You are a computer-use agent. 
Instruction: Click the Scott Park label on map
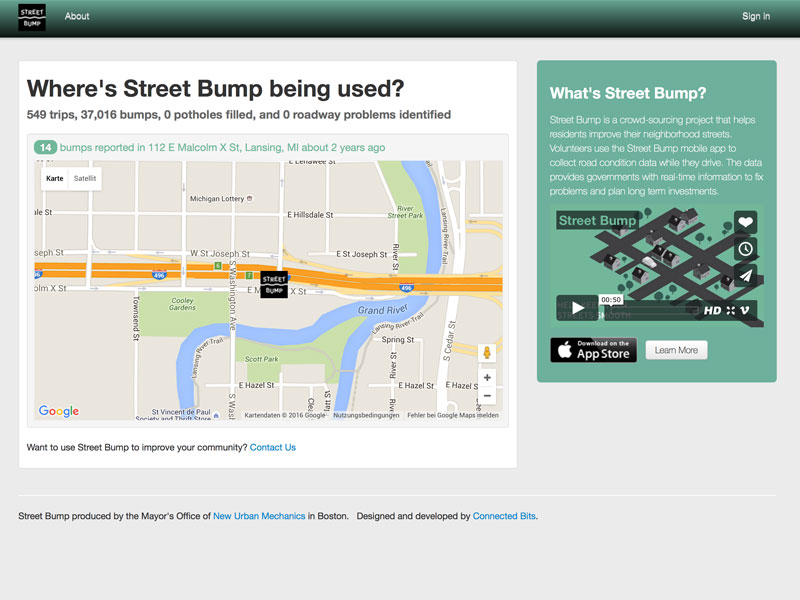(x=261, y=359)
